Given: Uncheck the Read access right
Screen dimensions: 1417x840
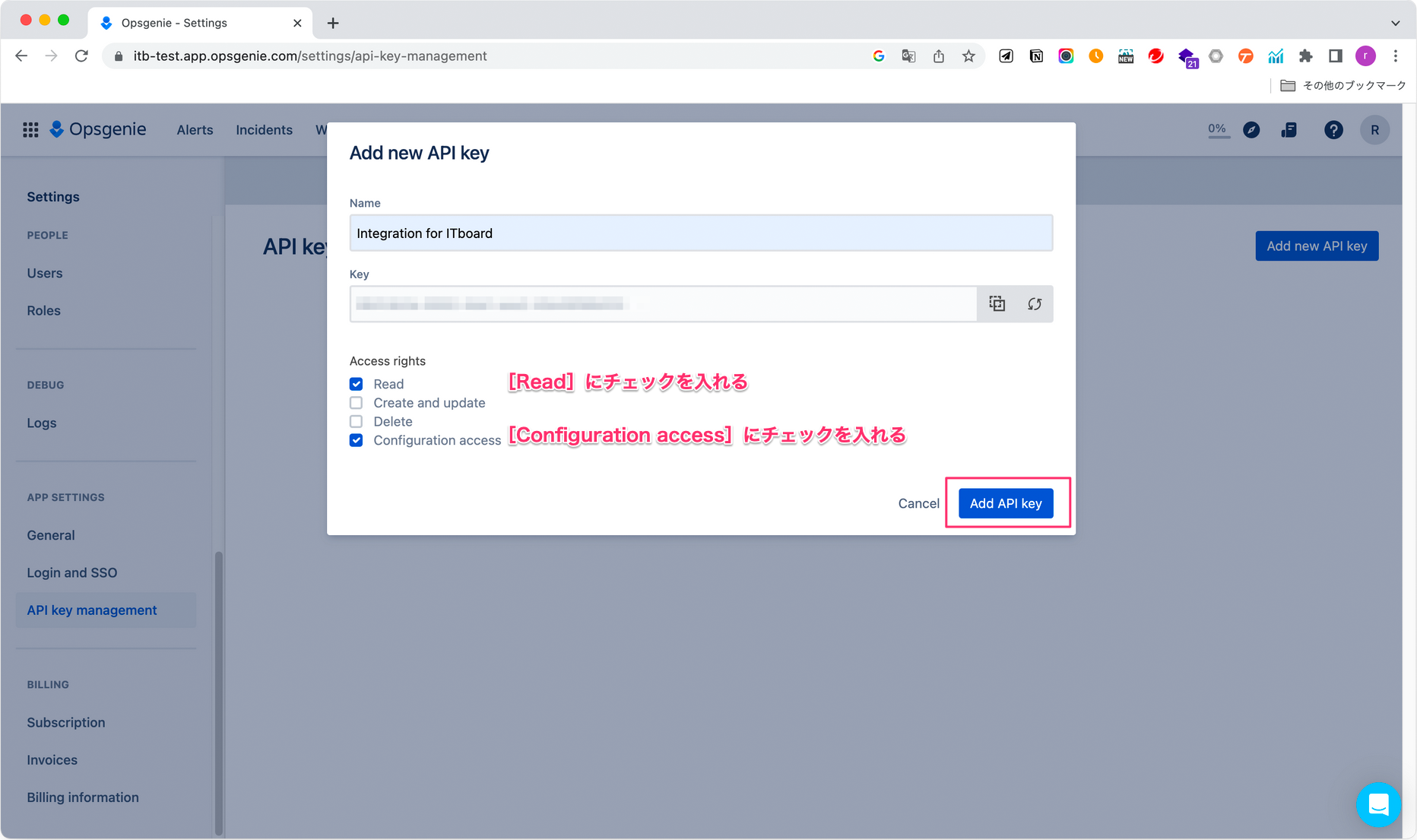Looking at the screenshot, I should 356,384.
